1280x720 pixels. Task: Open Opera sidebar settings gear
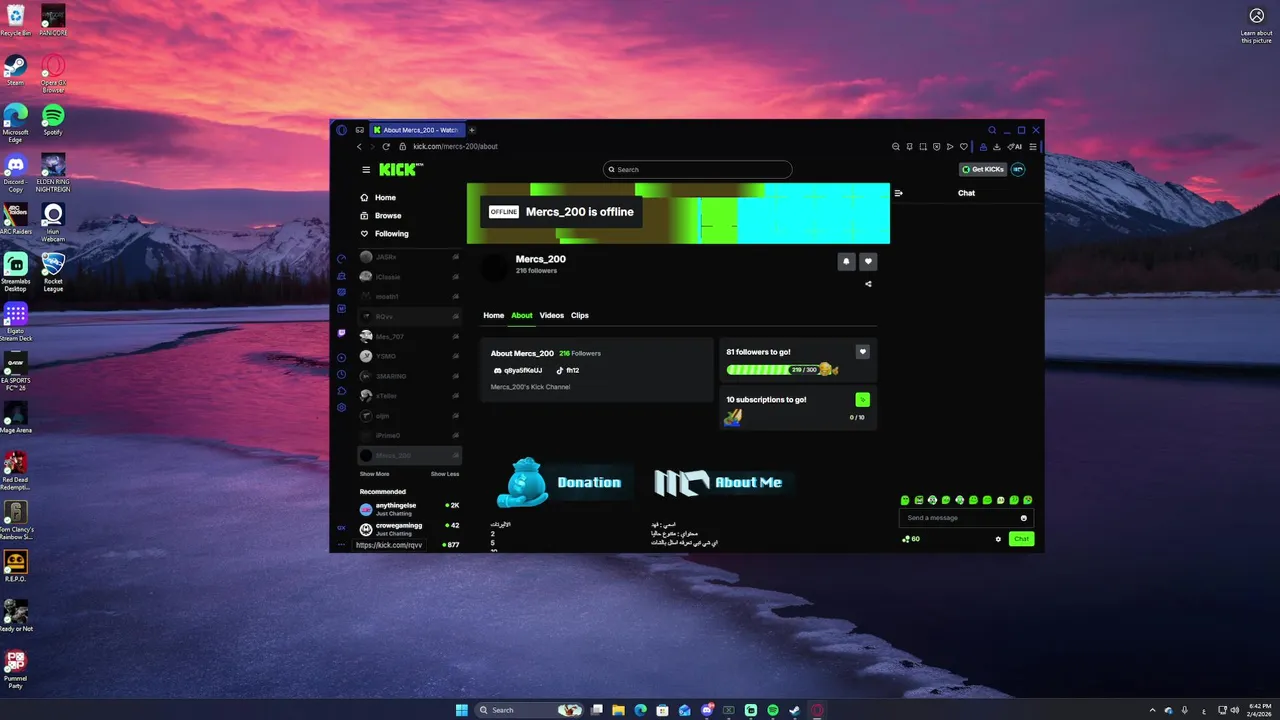341,407
